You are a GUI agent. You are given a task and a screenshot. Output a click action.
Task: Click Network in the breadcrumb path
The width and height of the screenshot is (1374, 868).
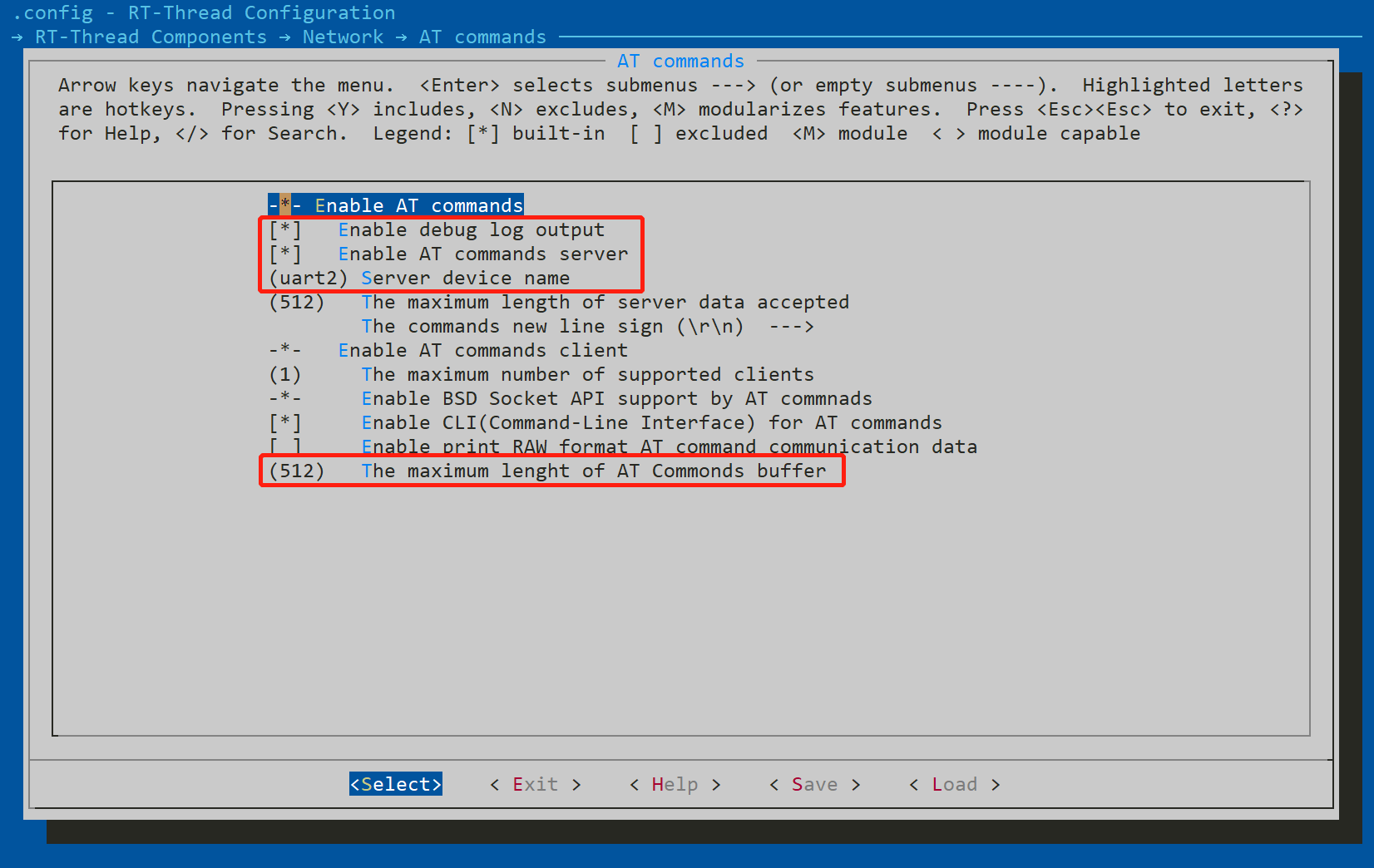[343, 37]
